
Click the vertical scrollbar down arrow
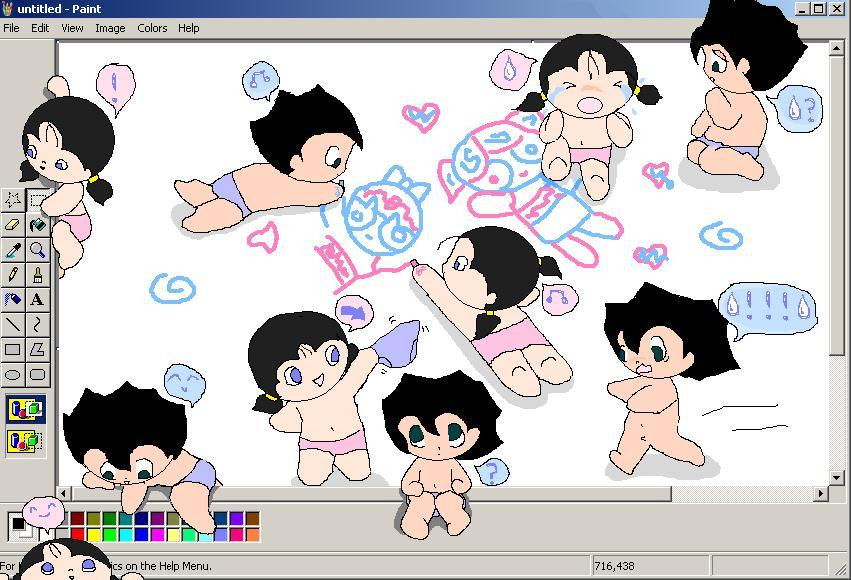point(836,477)
